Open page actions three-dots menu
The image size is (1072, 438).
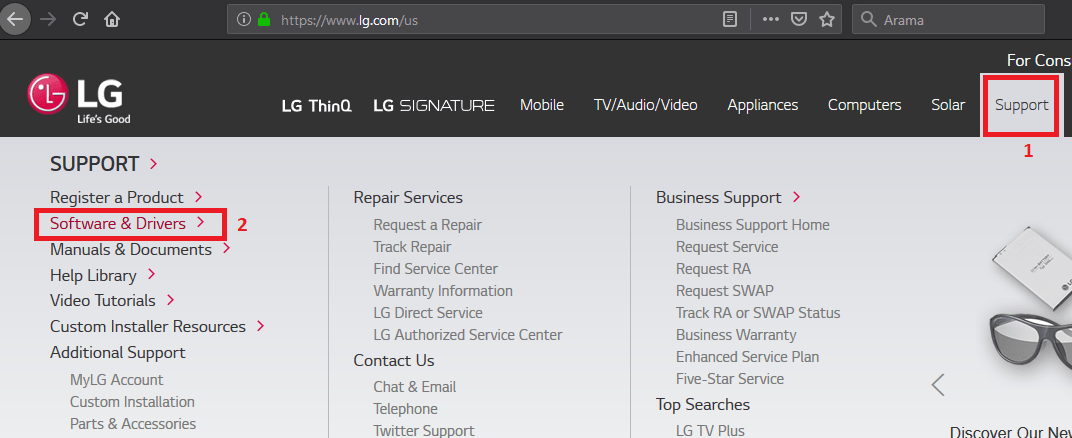(x=770, y=19)
